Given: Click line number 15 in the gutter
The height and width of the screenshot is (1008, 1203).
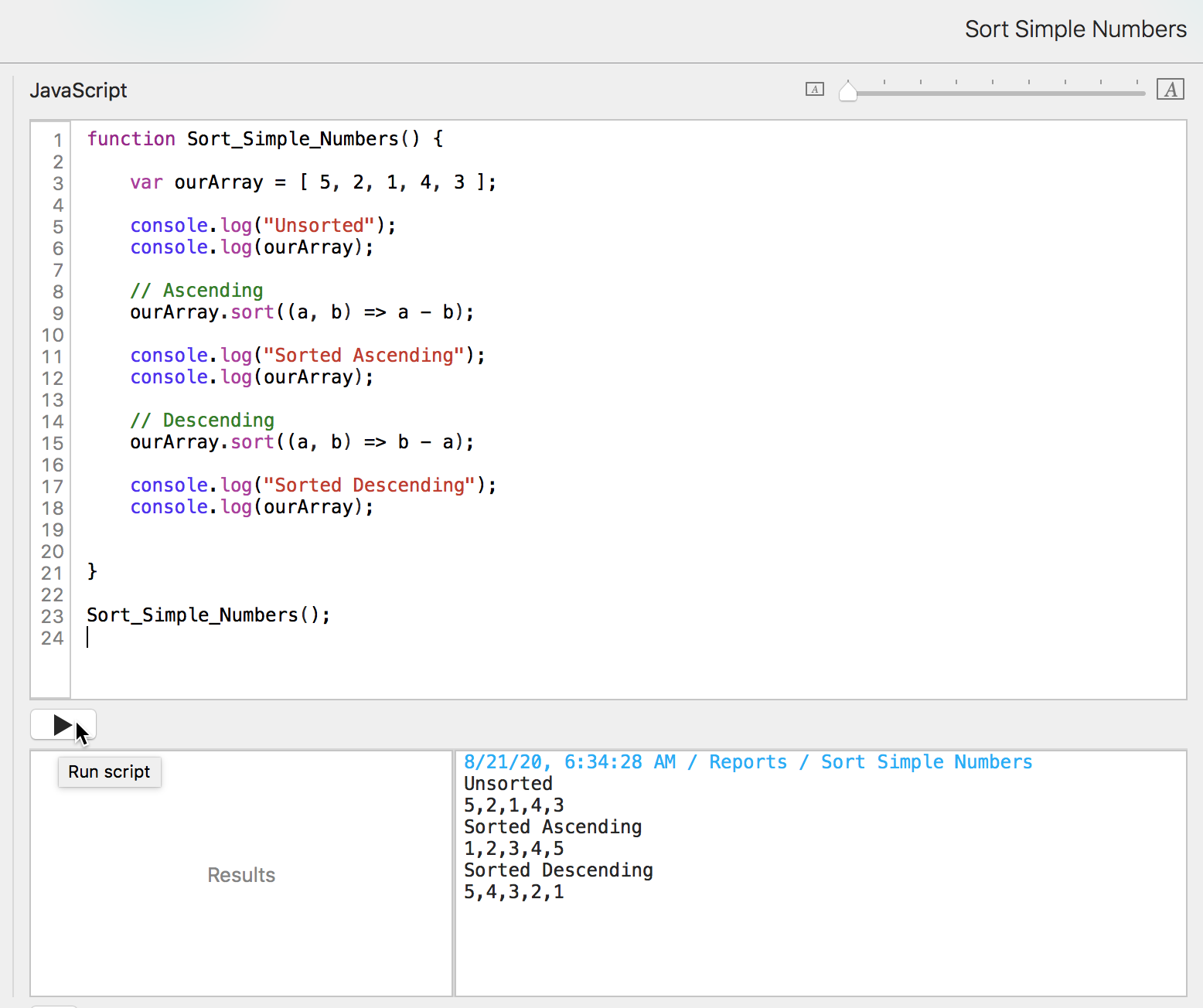Looking at the screenshot, I should 52,443.
